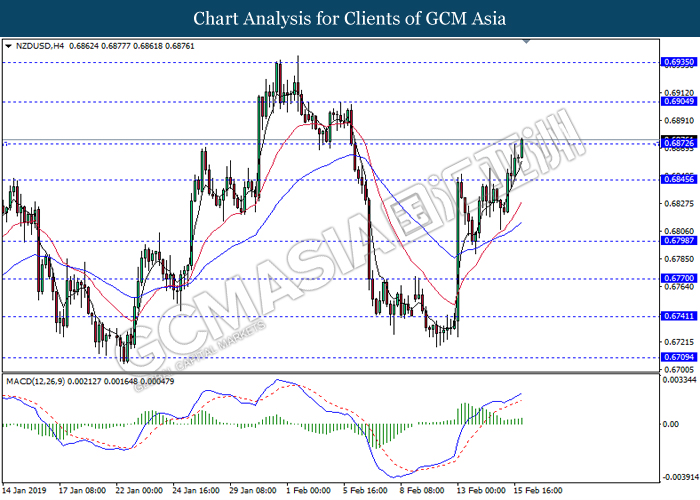This screenshot has height=500, width=700.
Task: Select the 0.69049 price level label
Action: click(679, 101)
